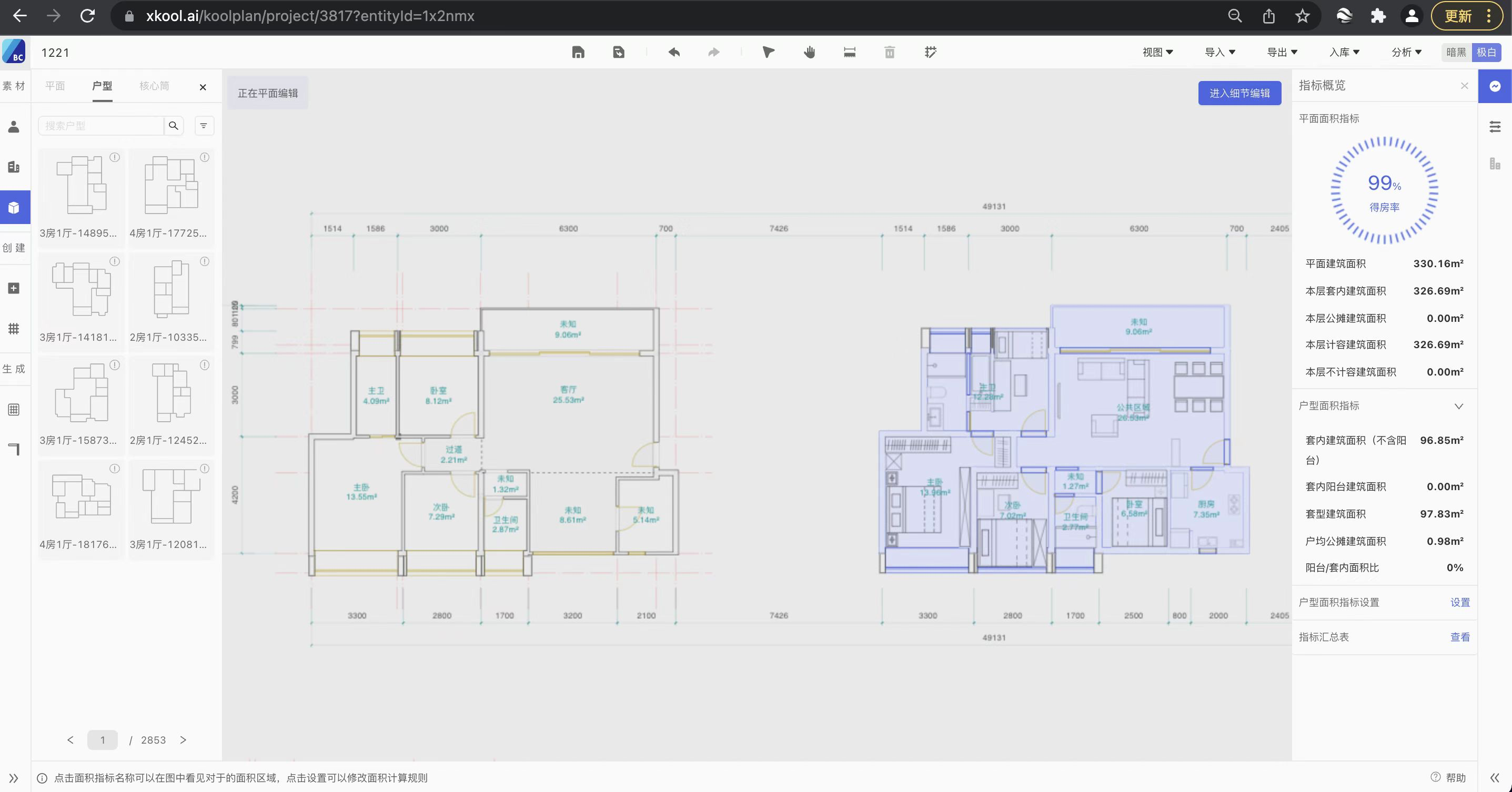The width and height of the screenshot is (1512, 792).
Task: Switch to the 平面 tab
Action: 55,86
